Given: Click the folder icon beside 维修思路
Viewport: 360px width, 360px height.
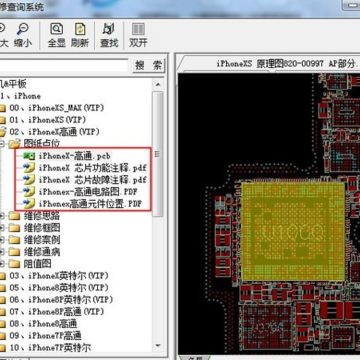Looking at the screenshot, I should [14, 216].
